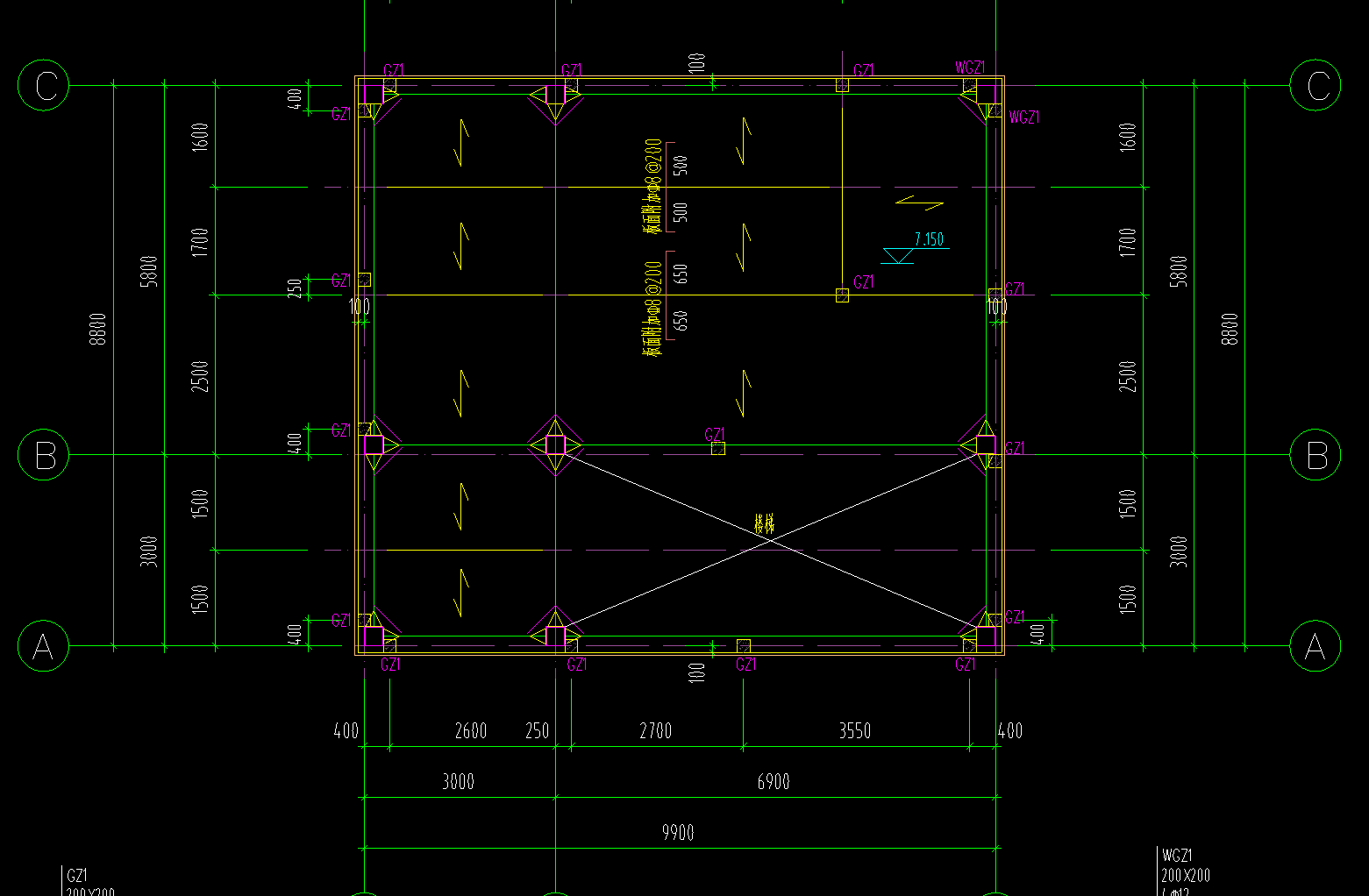Select the right 1700 dimension text
The image size is (1369, 896).
tap(1128, 242)
